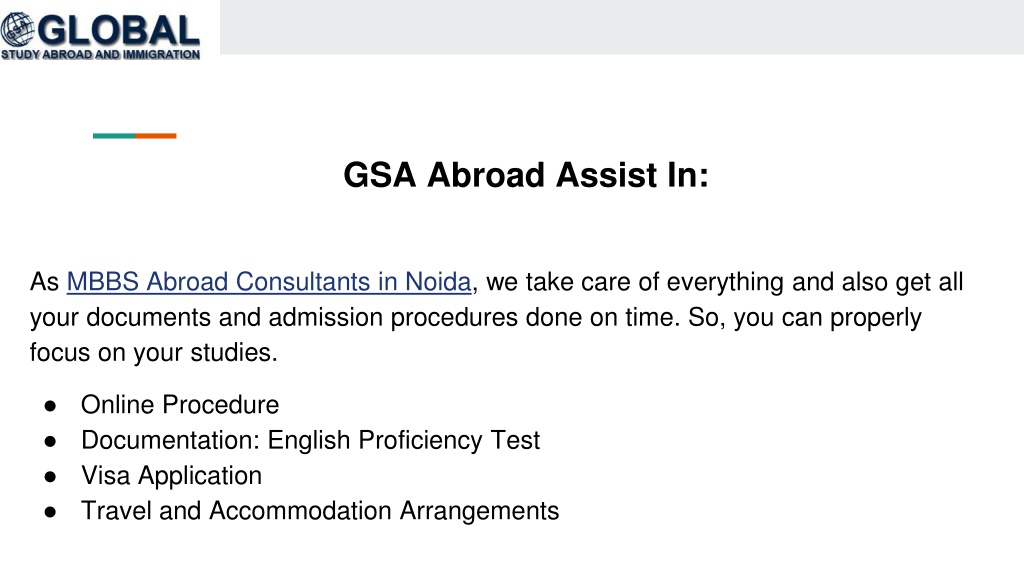Select the Travel and Accommodation Arrangements item
Screen dimensions: 1024x576
(320, 511)
